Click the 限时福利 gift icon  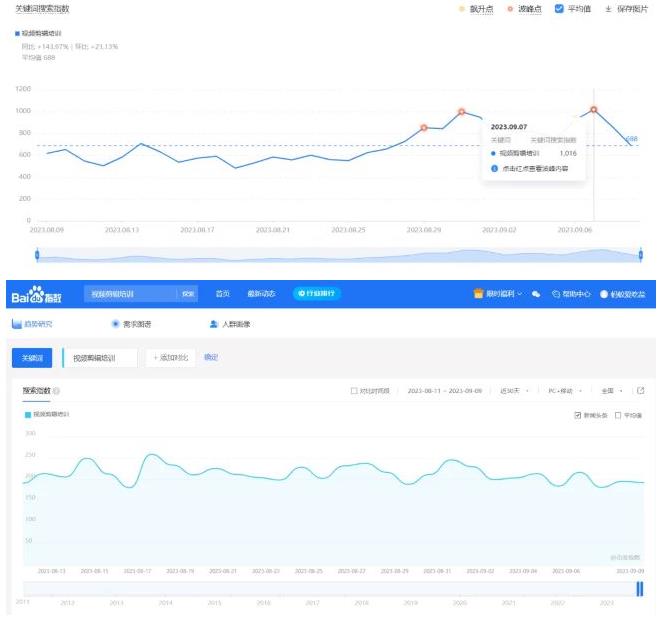point(479,294)
